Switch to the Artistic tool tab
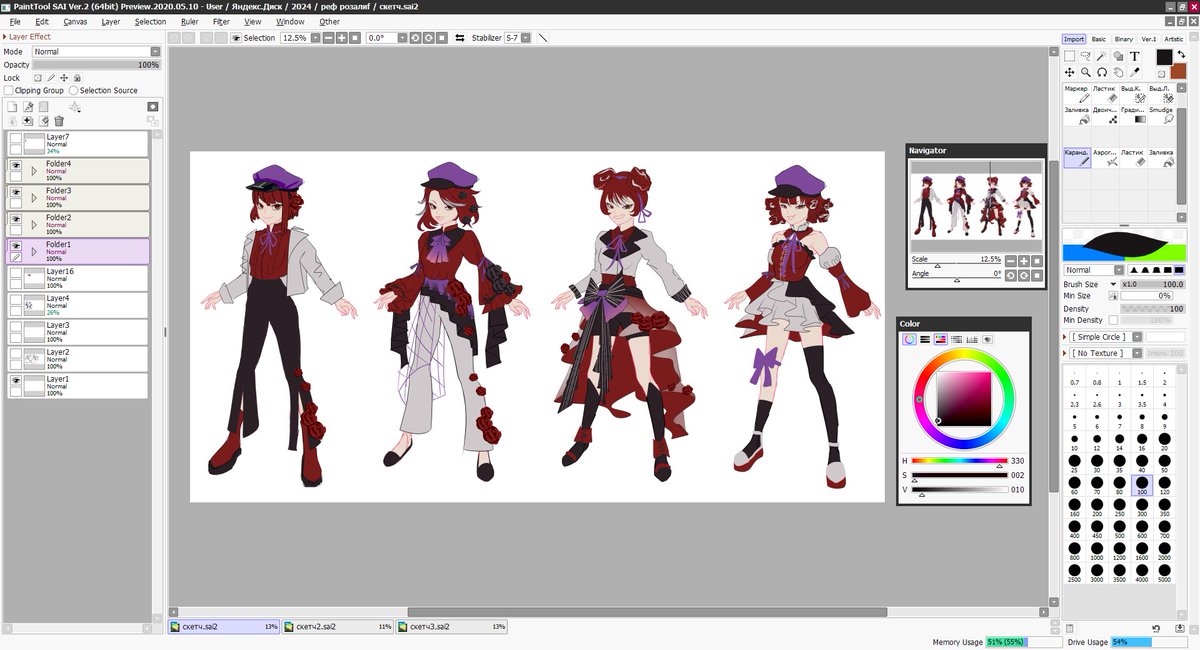Screen dimensions: 1200x650 [1173, 39]
